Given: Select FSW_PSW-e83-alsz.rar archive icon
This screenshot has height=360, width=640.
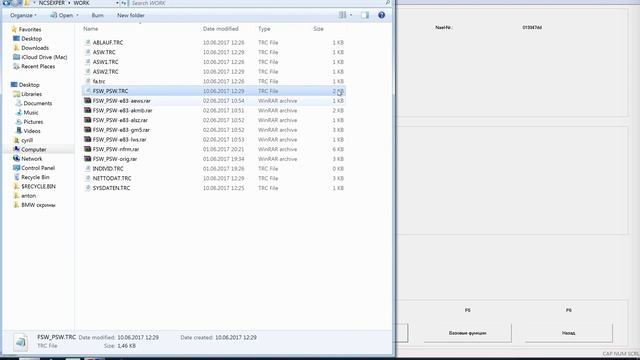Looking at the screenshot, I should (87, 120).
